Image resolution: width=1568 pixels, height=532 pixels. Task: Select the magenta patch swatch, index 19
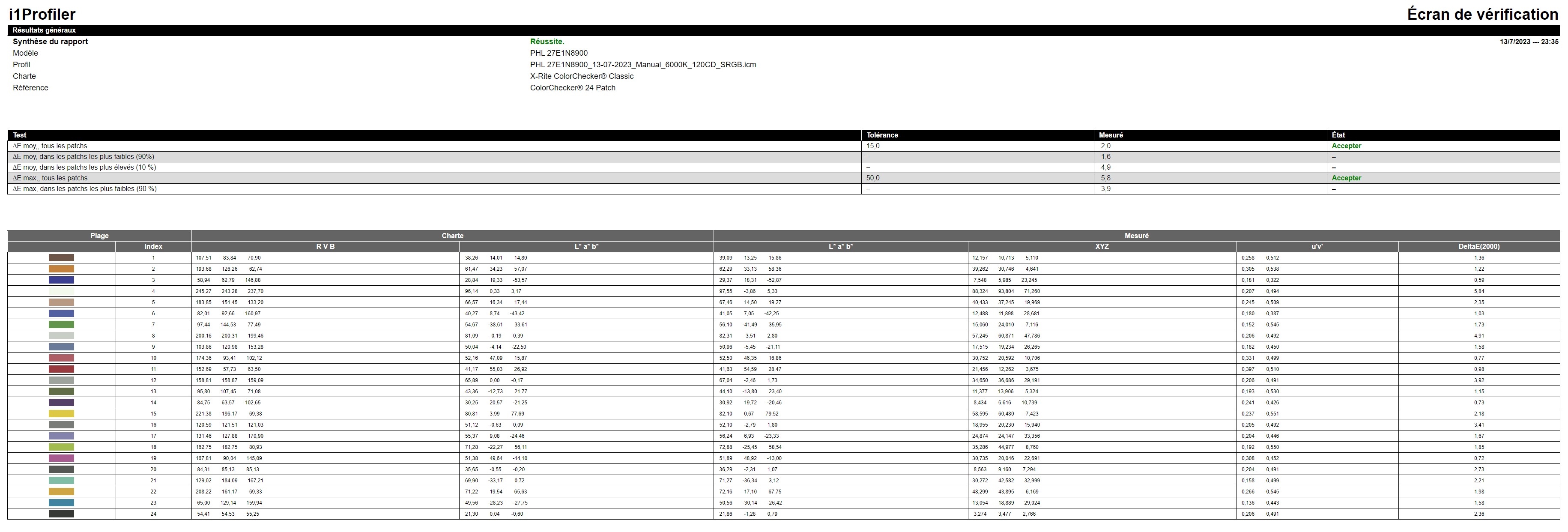click(61, 458)
